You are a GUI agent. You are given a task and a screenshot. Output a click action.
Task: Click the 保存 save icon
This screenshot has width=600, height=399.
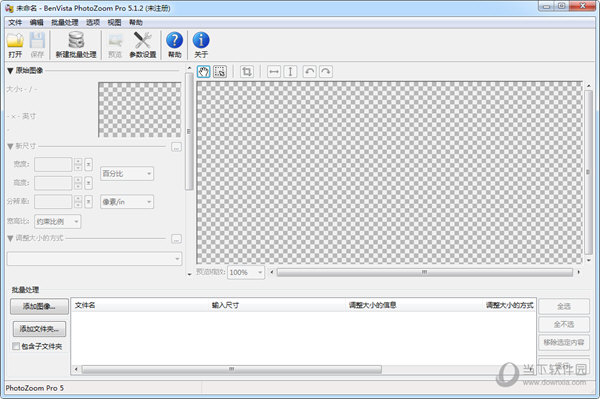37,45
